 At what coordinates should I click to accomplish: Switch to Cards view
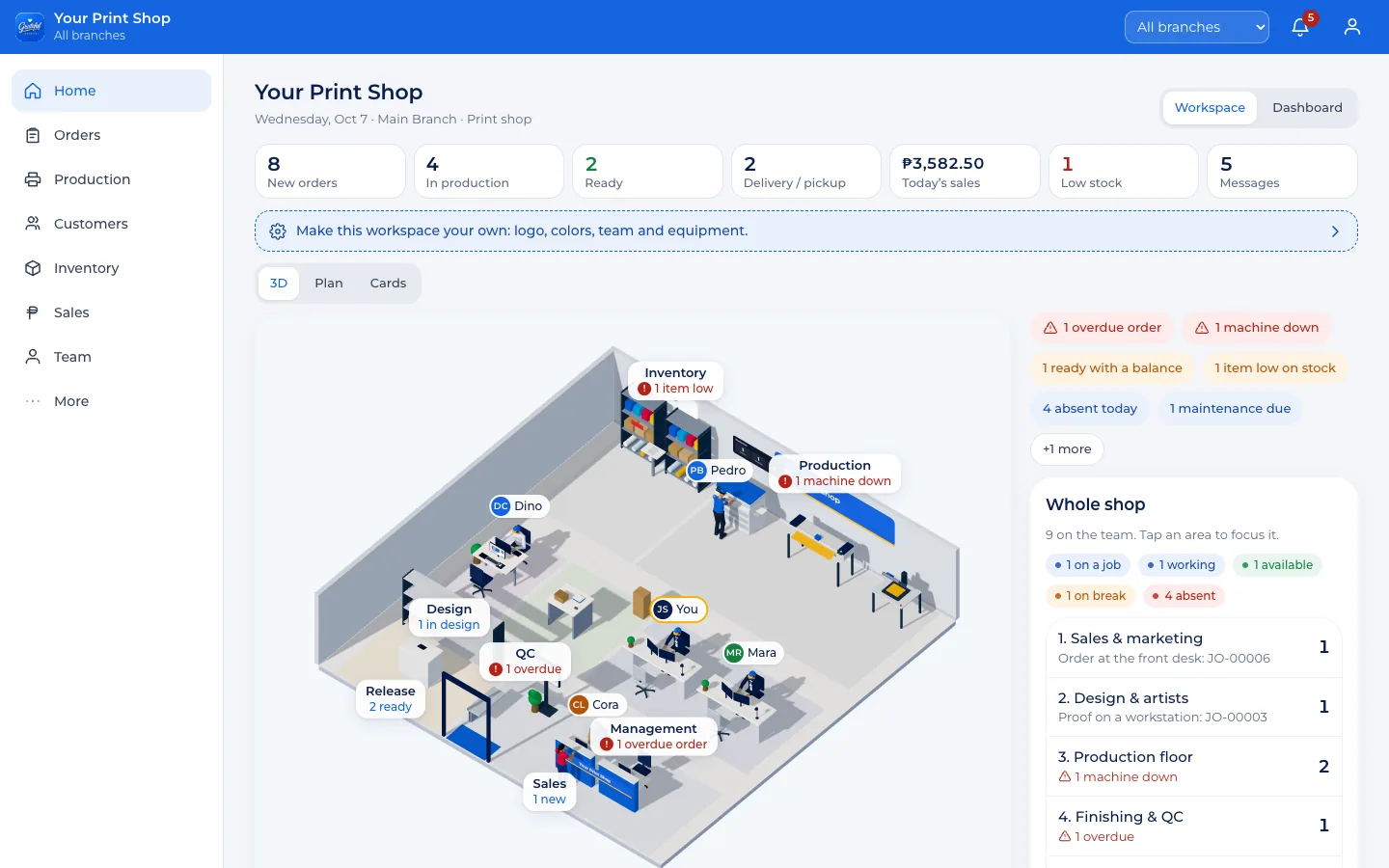tap(388, 284)
